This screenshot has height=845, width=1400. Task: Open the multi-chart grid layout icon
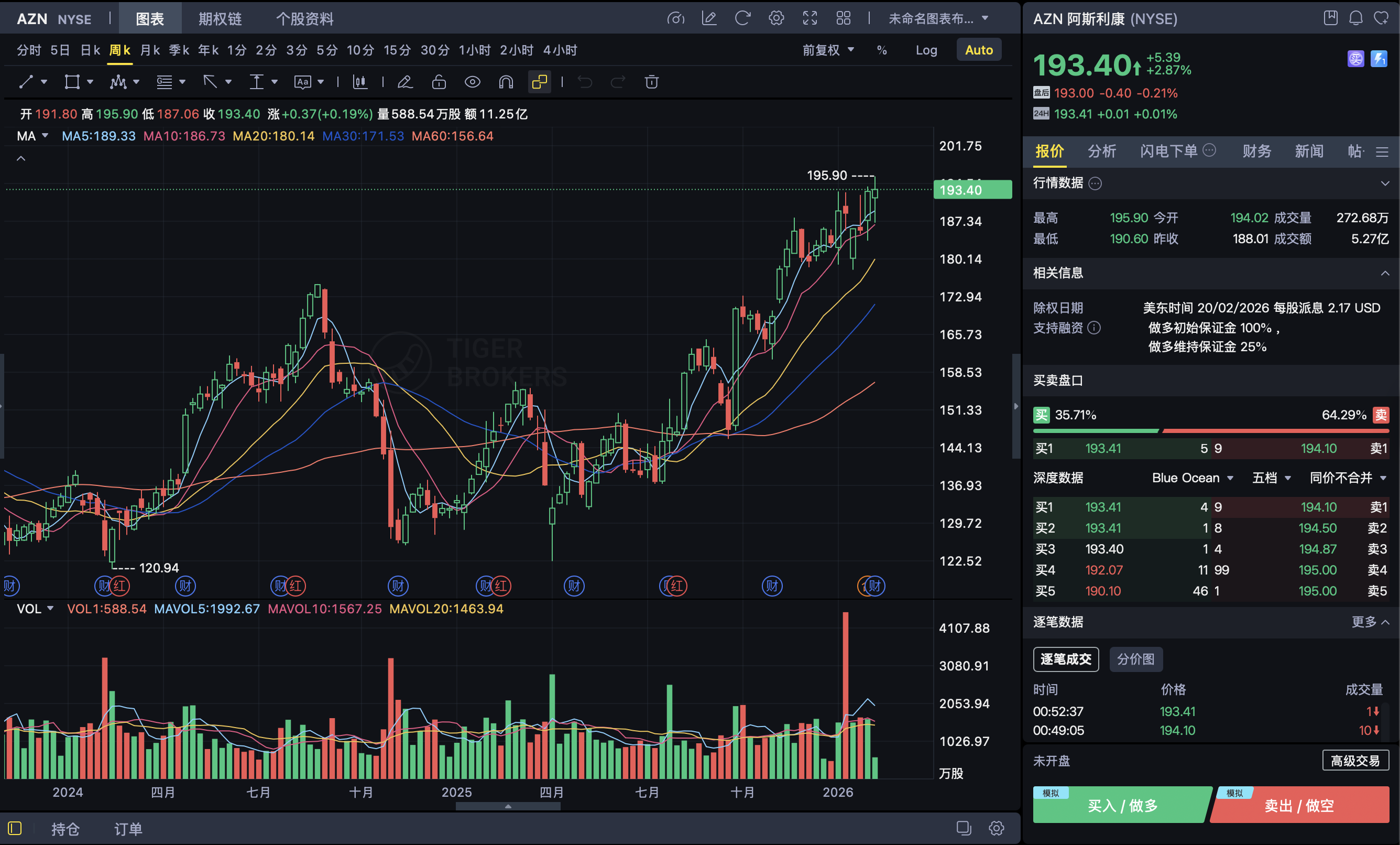pyautogui.click(x=843, y=18)
